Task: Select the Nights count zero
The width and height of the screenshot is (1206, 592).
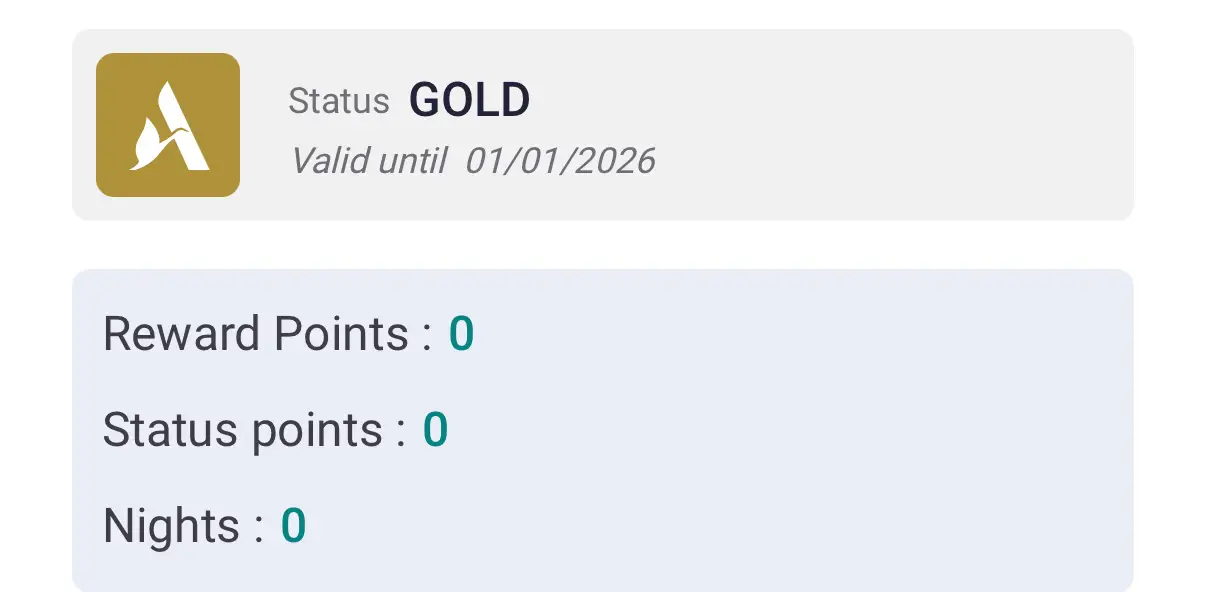Action: point(293,526)
